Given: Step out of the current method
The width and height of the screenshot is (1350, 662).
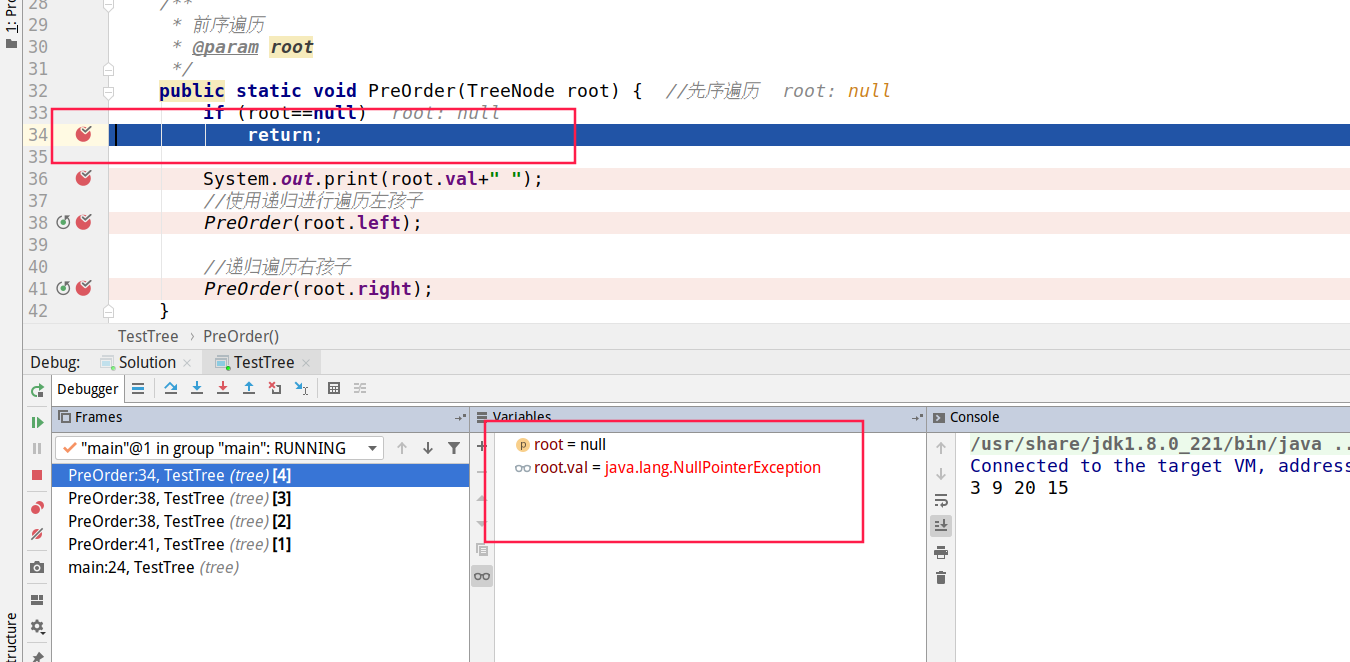Looking at the screenshot, I should 249,388.
